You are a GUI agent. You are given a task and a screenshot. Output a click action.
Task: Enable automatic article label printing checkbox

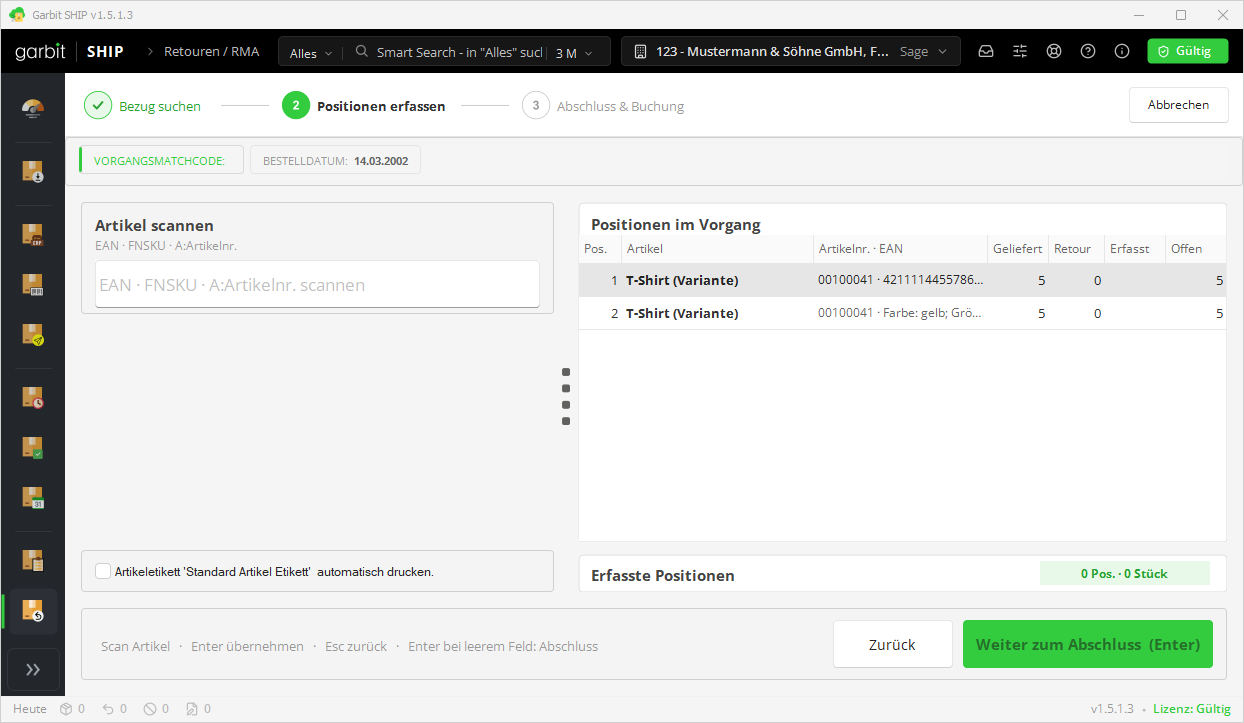point(103,571)
